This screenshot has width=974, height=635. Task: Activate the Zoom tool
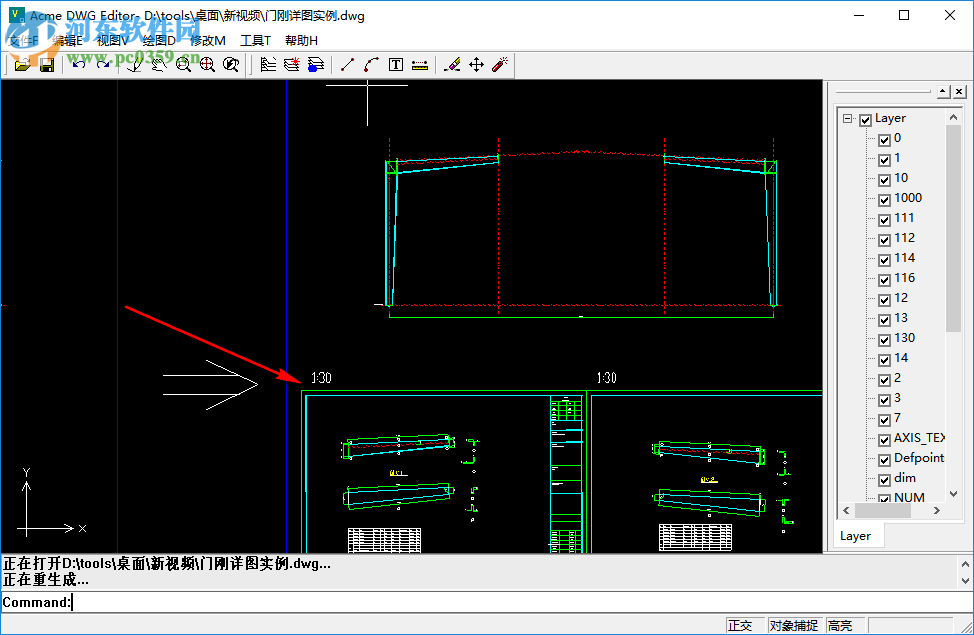(182, 63)
